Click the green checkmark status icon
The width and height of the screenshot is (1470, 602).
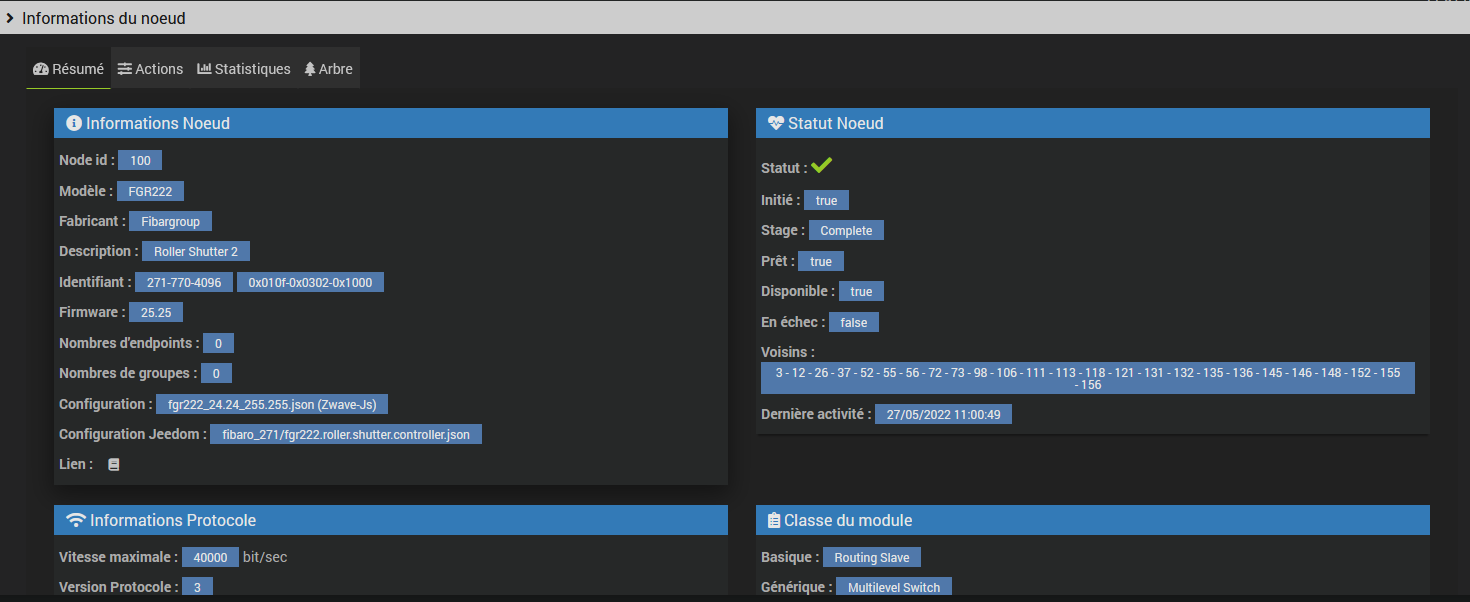point(822,166)
